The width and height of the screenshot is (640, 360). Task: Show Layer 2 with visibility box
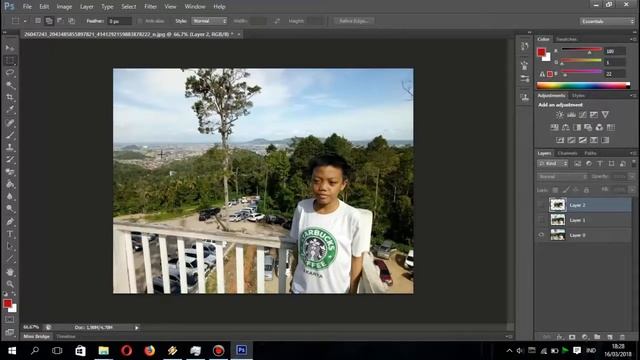click(x=542, y=205)
